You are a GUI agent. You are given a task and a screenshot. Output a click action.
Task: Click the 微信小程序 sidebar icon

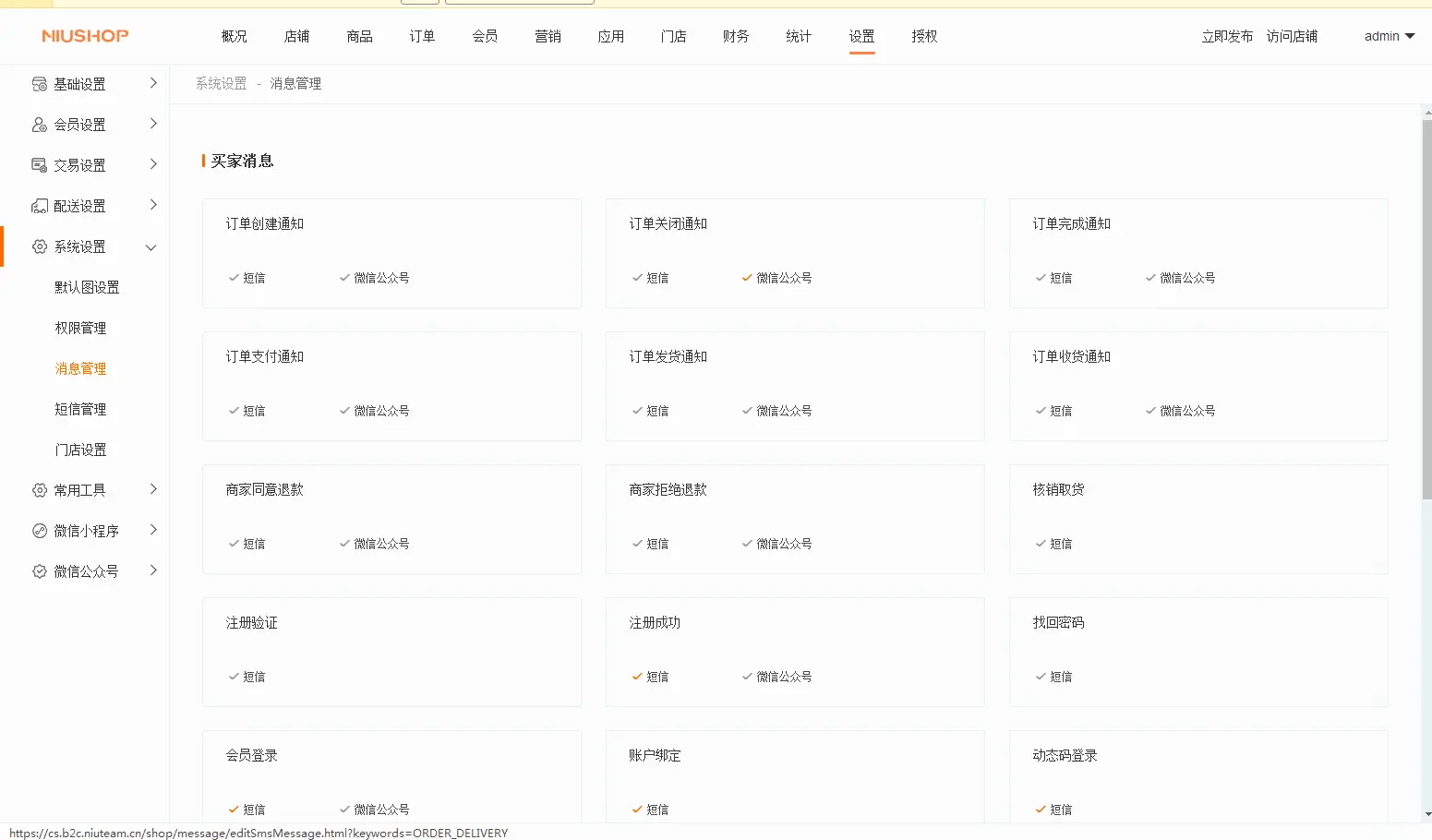pyautogui.click(x=40, y=531)
